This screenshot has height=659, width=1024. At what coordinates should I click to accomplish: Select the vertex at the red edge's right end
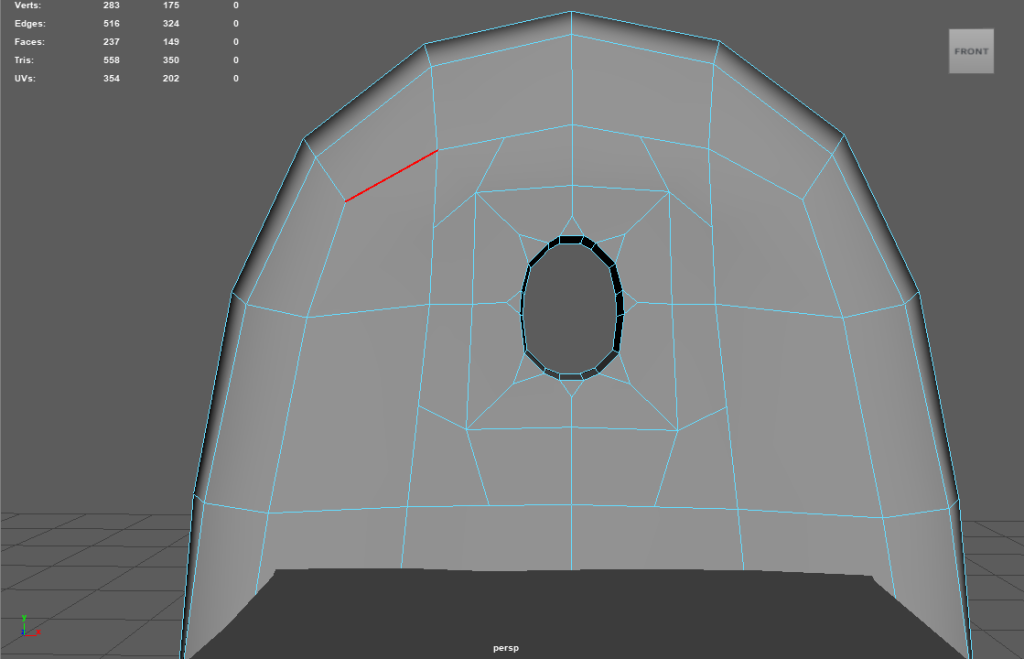[x=438, y=150]
